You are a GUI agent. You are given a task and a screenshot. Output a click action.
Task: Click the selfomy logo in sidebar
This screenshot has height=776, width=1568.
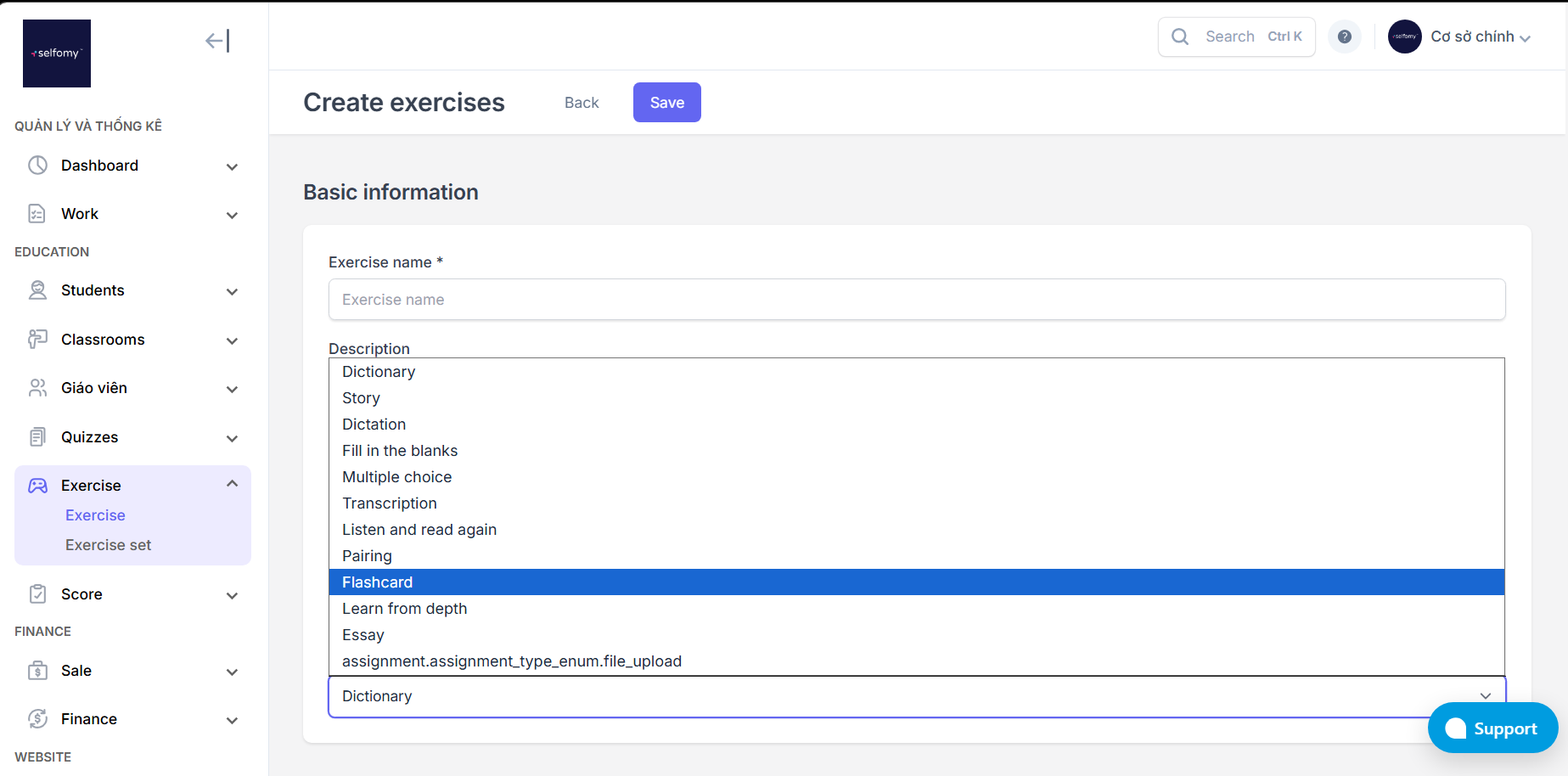57,53
